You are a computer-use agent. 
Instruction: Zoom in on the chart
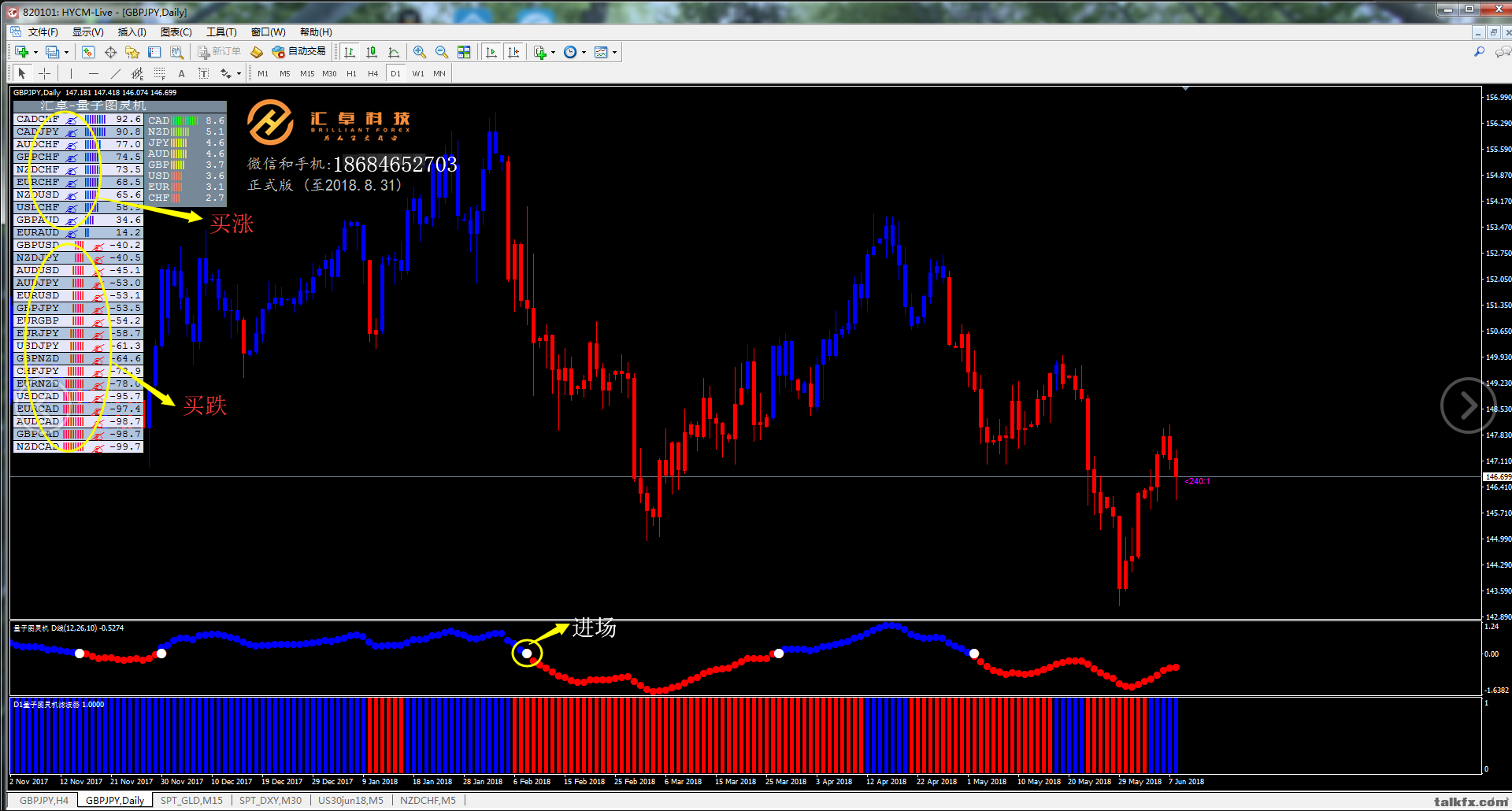click(420, 52)
